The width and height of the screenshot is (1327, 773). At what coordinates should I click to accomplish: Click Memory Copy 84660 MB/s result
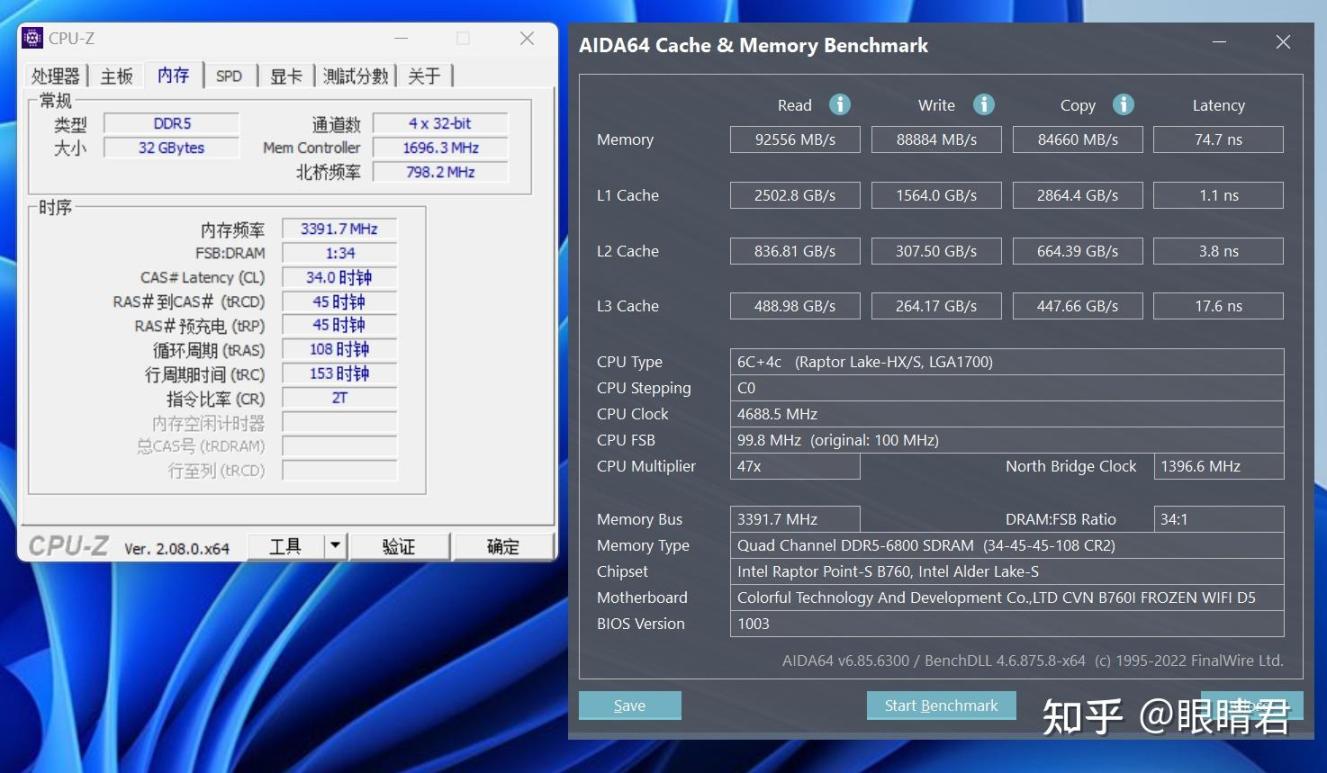point(1077,140)
